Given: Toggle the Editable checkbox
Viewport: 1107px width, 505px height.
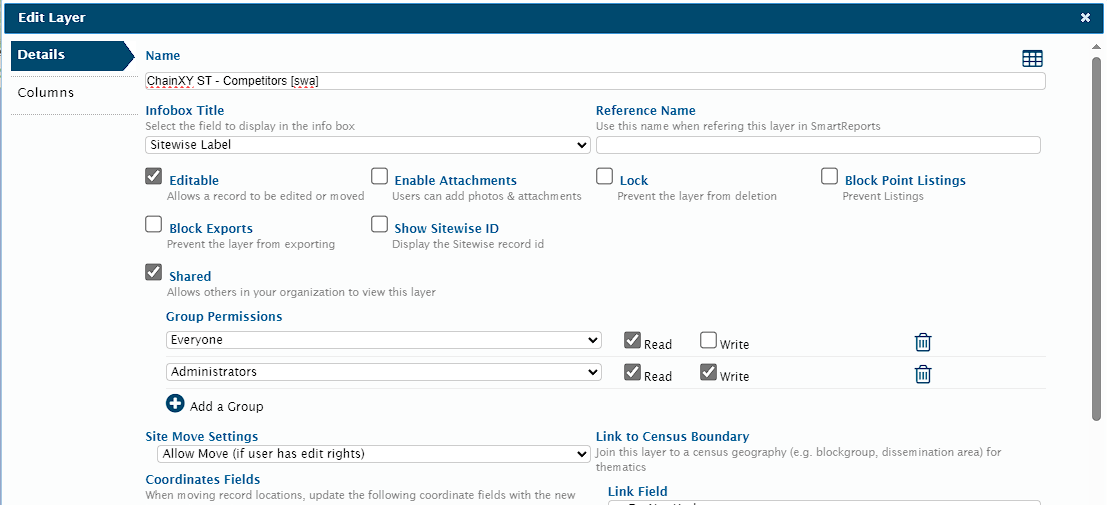Looking at the screenshot, I should tap(154, 177).
